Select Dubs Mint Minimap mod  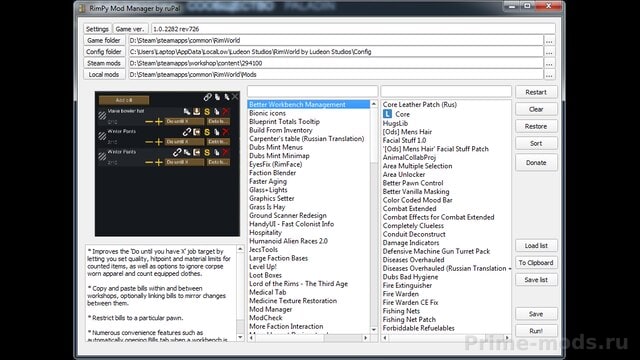[x=279, y=156]
